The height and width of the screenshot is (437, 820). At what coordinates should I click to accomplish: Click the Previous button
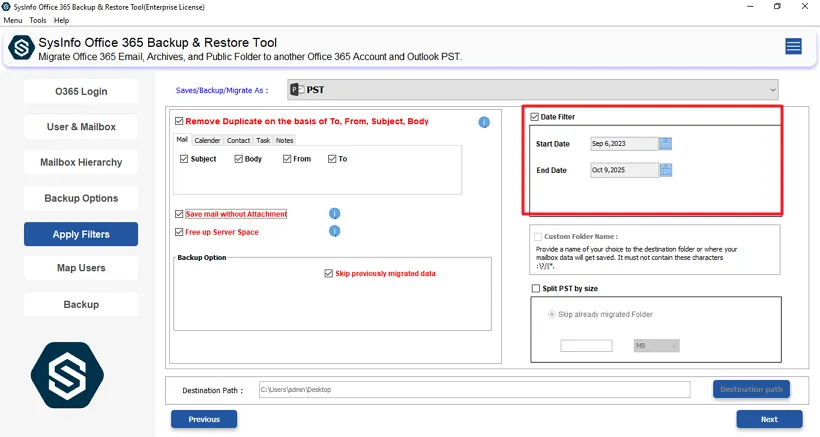point(204,419)
